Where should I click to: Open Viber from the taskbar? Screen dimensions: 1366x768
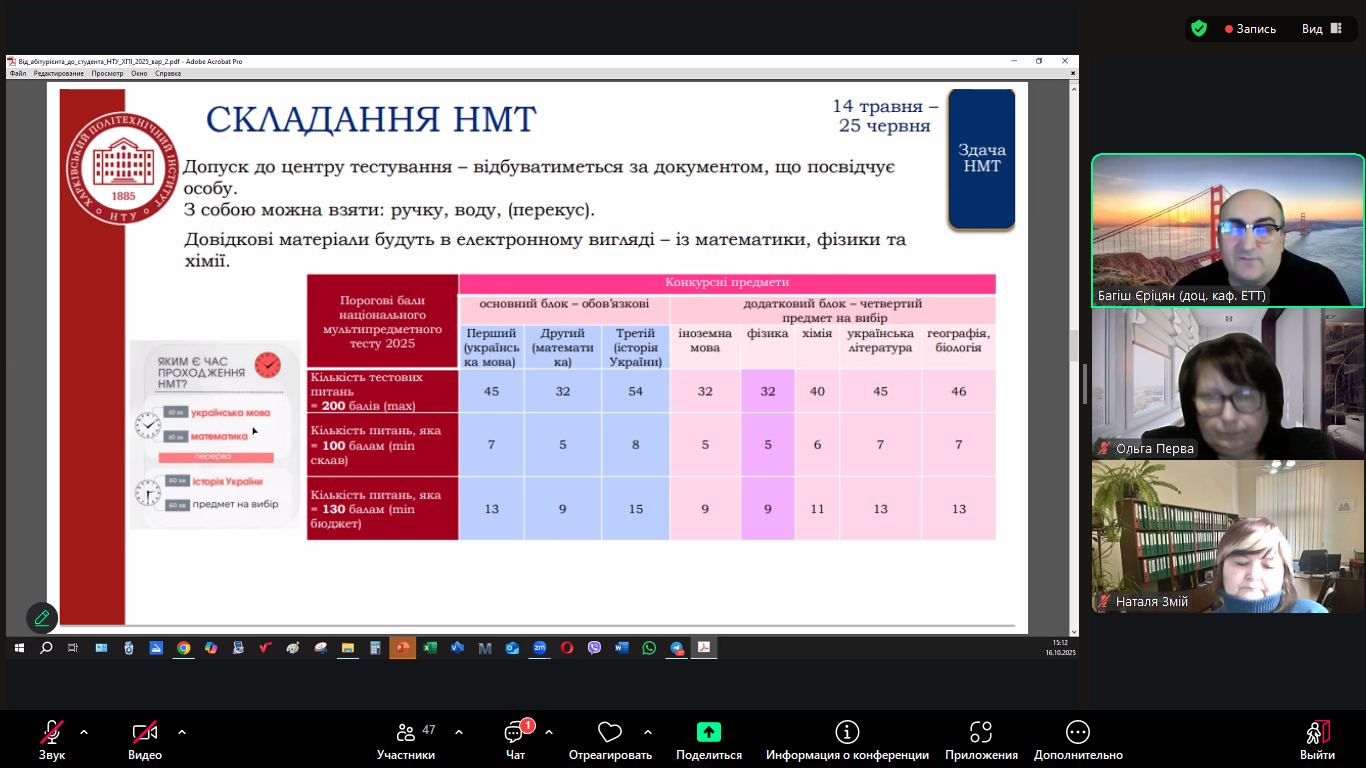pyautogui.click(x=594, y=648)
